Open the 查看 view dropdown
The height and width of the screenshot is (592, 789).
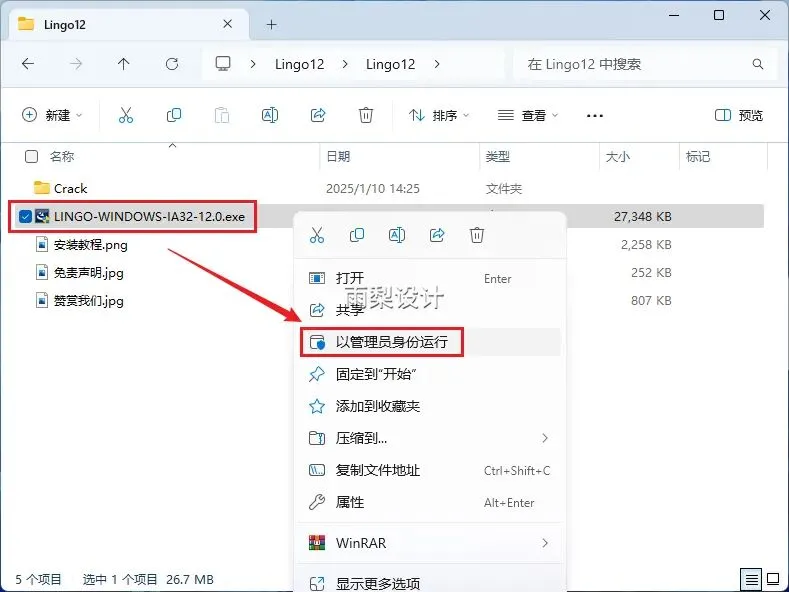click(x=528, y=115)
